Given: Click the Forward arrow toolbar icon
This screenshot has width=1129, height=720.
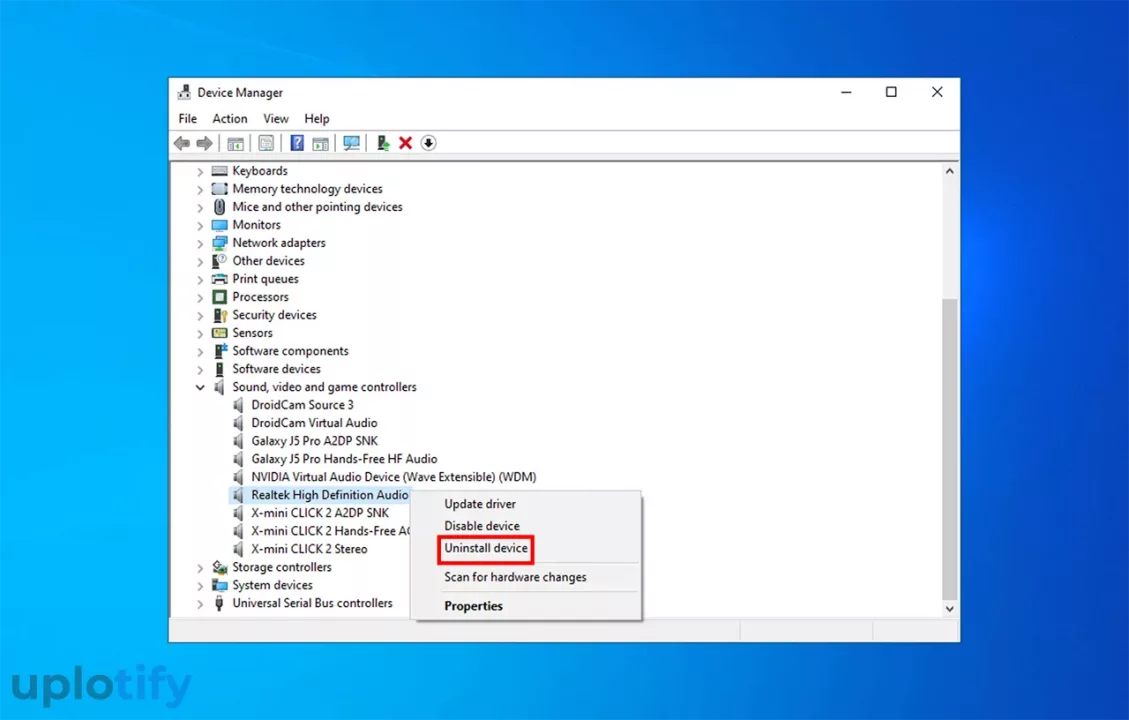Looking at the screenshot, I should point(204,143).
